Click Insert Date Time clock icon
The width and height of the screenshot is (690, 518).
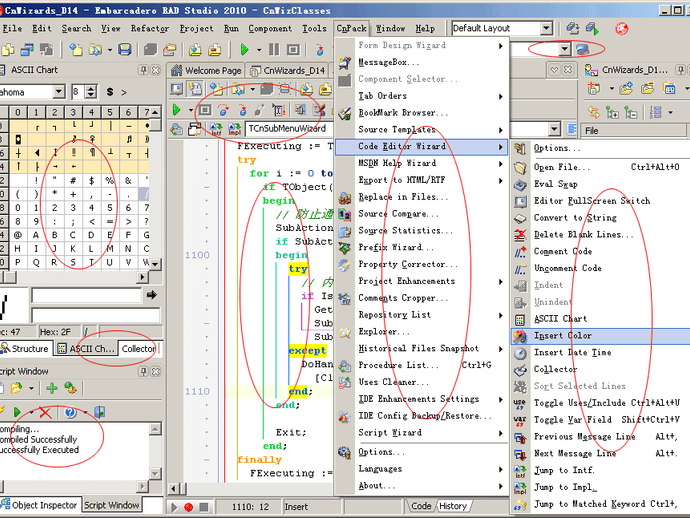(x=520, y=353)
